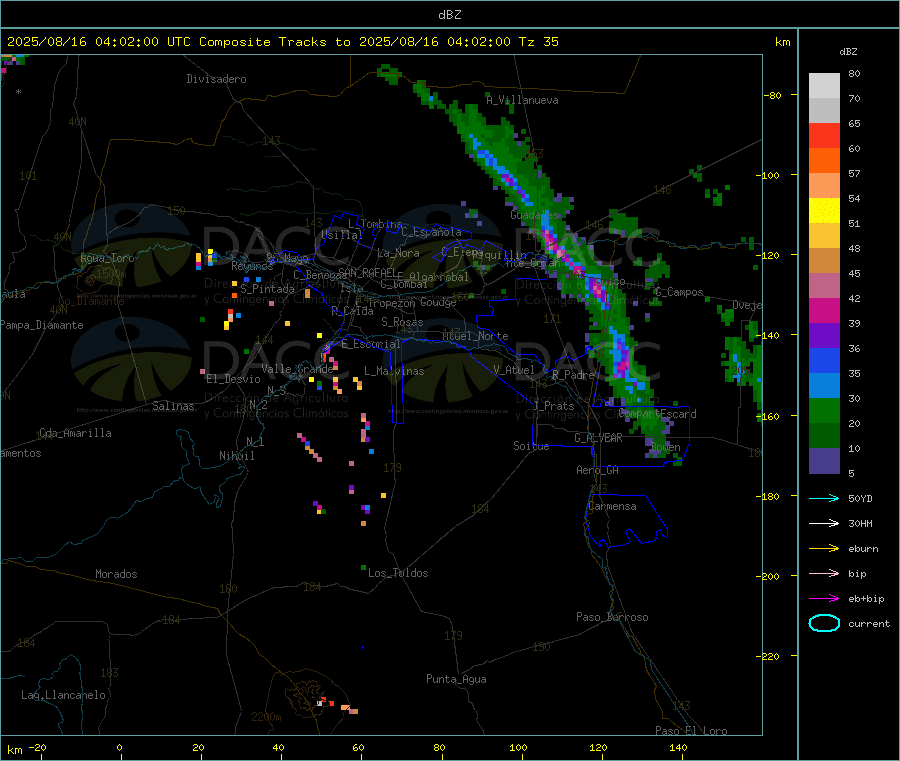Image resolution: width=900 pixels, height=761 pixels.
Task: Click the yellow eburn arrow in legend
Action: click(824, 549)
